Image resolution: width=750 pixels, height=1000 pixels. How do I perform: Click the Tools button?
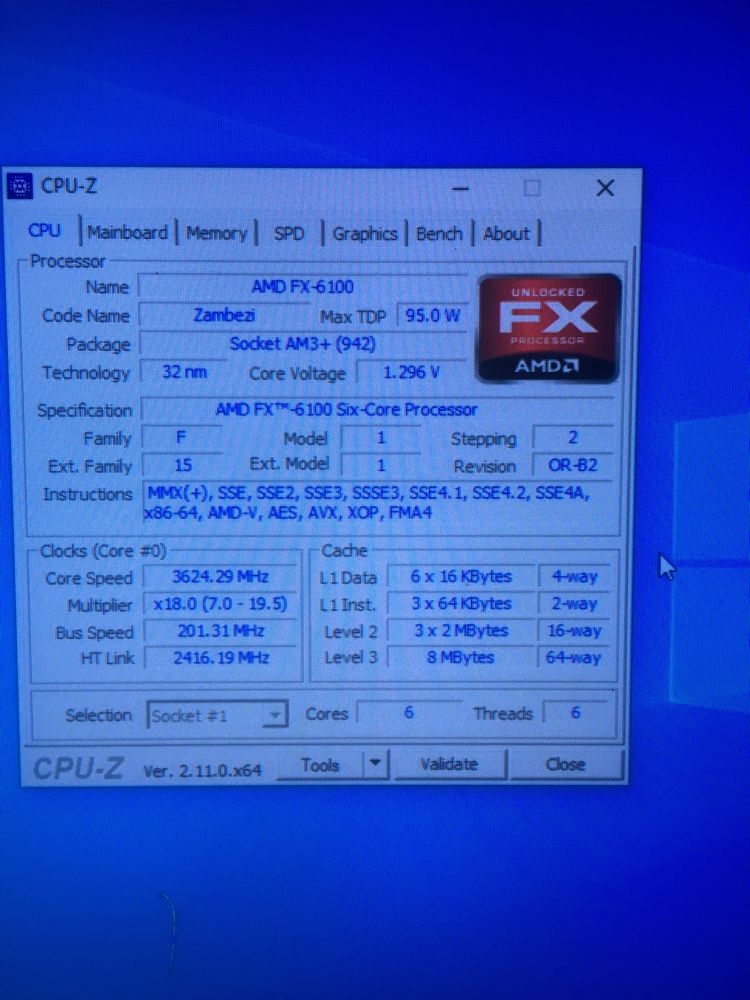pyautogui.click(x=320, y=765)
